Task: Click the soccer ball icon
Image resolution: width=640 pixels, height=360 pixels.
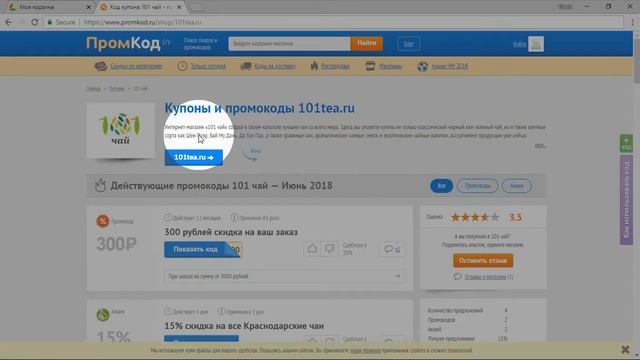Action: click(422, 66)
